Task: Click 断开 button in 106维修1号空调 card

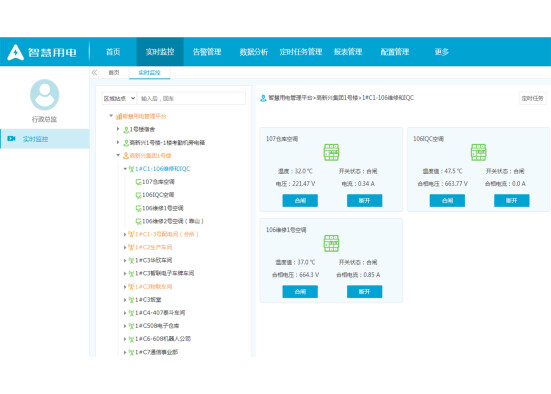Action: (x=364, y=292)
